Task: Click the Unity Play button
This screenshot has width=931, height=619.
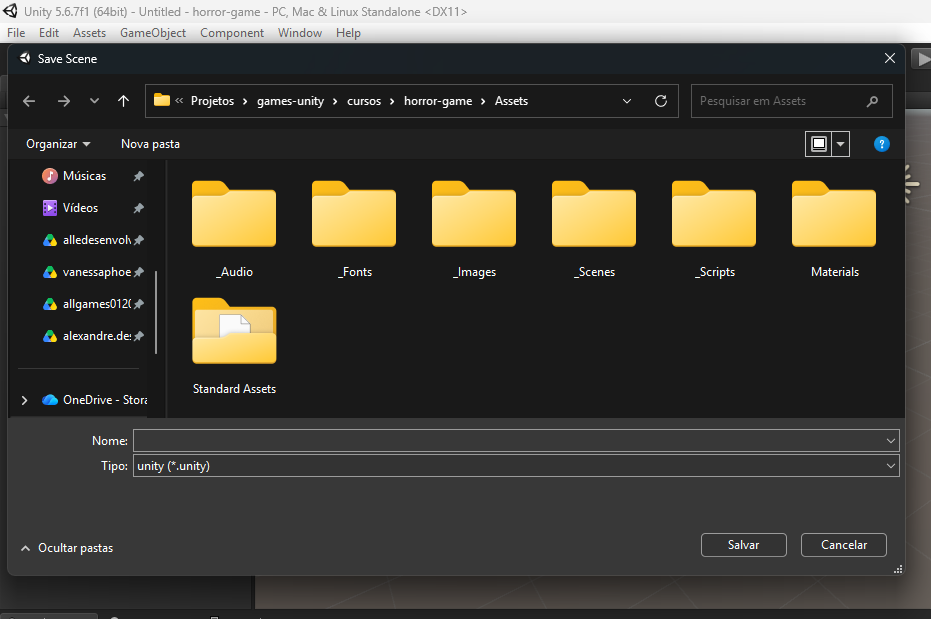Action: [922, 59]
